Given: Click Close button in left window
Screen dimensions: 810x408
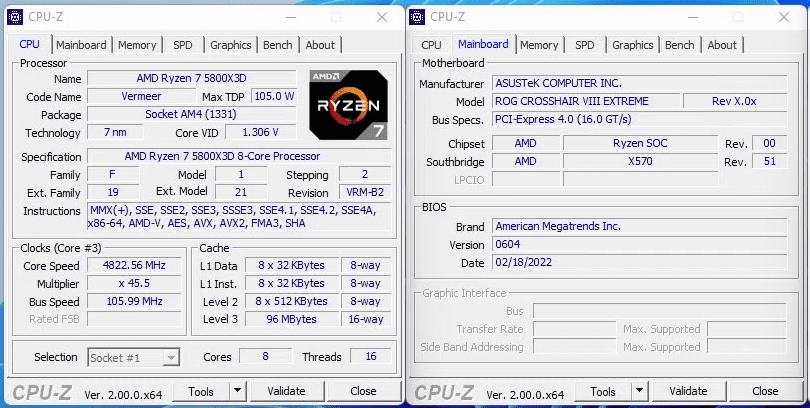Looking at the screenshot, I should coord(363,391).
